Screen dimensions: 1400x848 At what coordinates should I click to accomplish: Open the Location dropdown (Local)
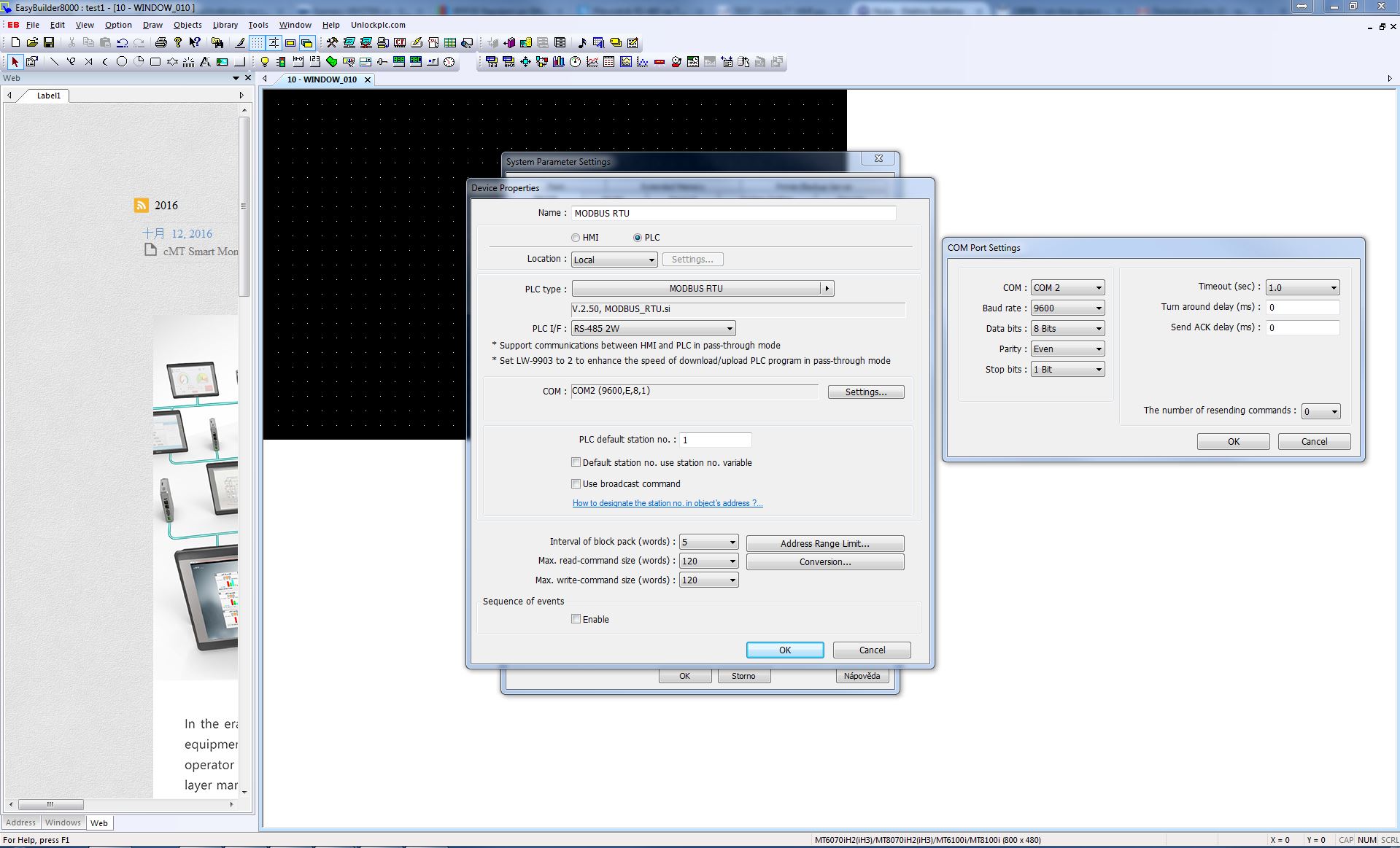tap(614, 260)
